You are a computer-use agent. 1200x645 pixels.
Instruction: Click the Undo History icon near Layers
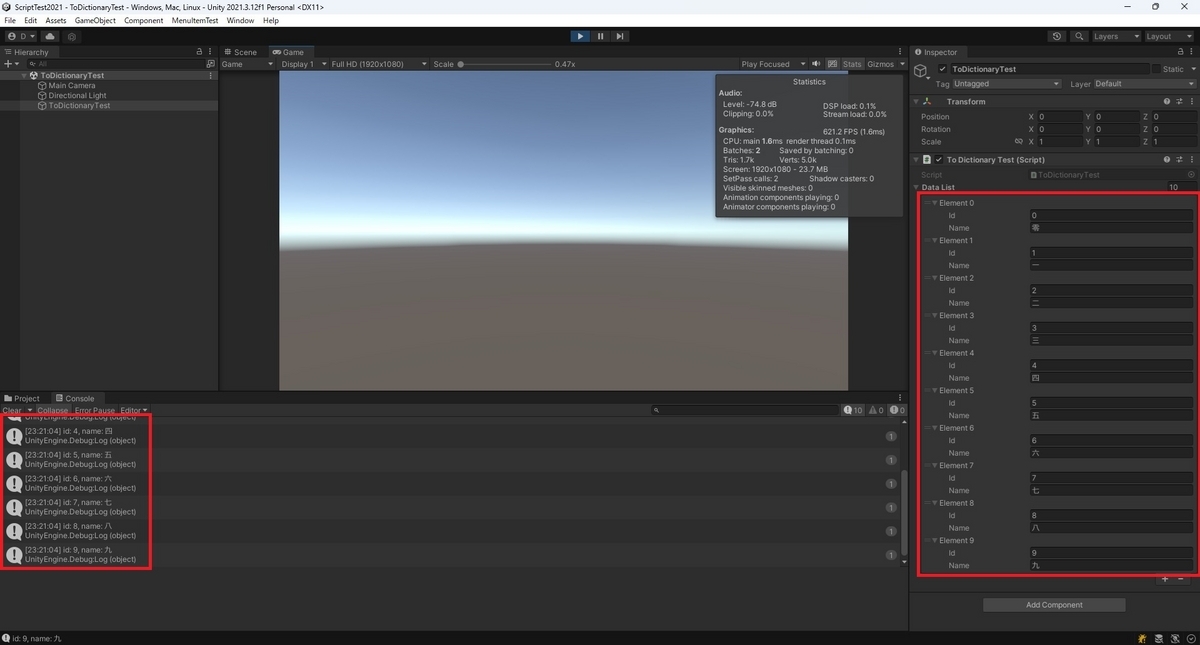click(1057, 36)
